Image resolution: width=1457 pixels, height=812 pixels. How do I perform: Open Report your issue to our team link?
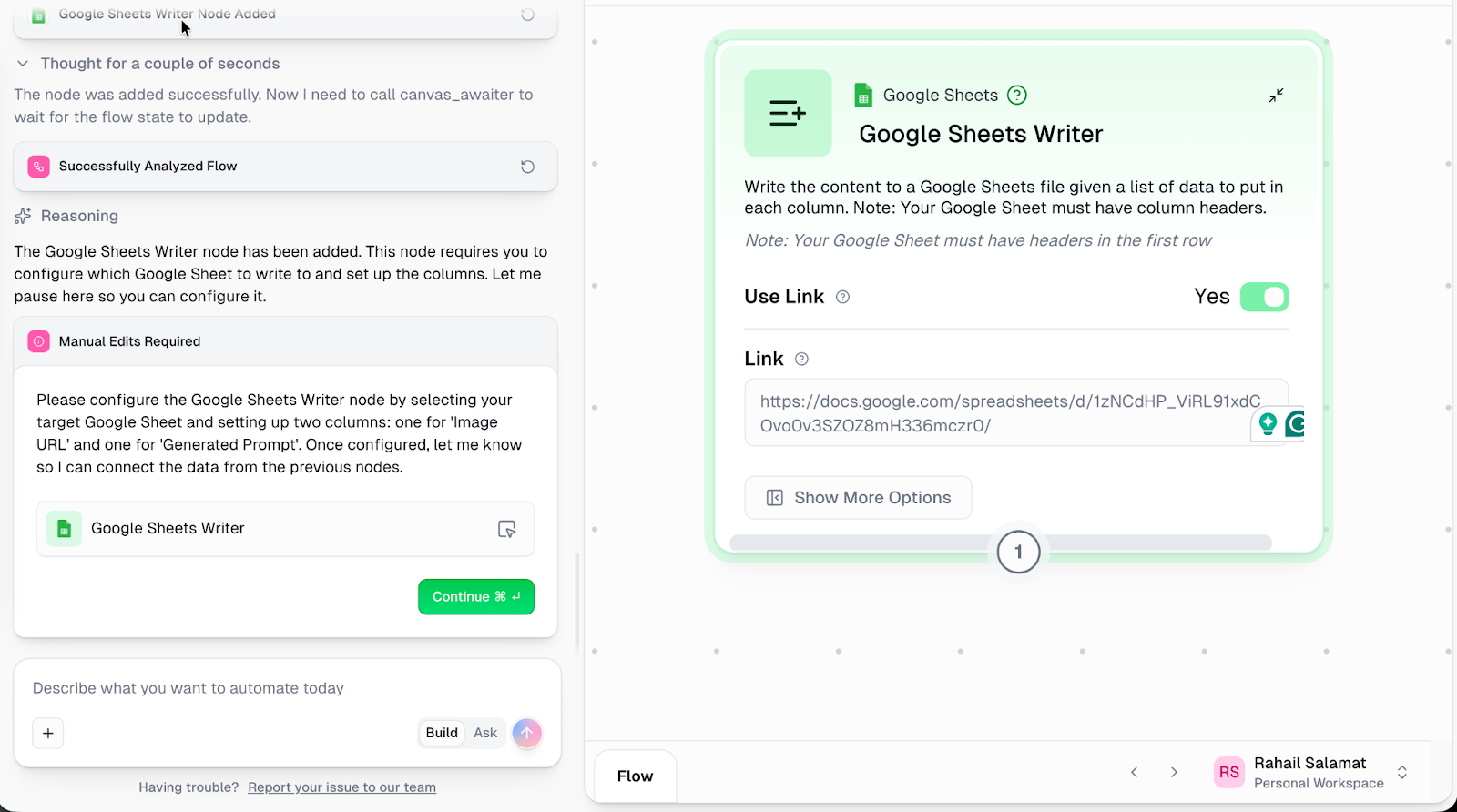(341, 787)
